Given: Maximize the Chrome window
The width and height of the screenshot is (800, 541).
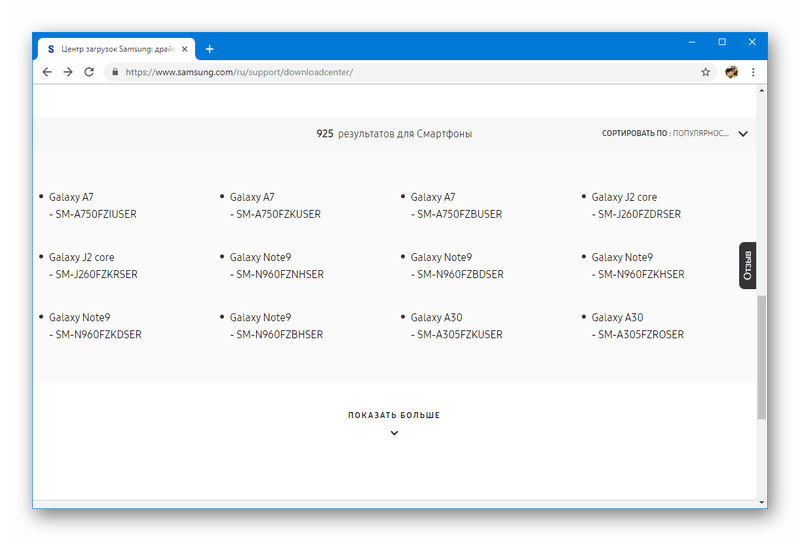Looking at the screenshot, I should coord(722,42).
